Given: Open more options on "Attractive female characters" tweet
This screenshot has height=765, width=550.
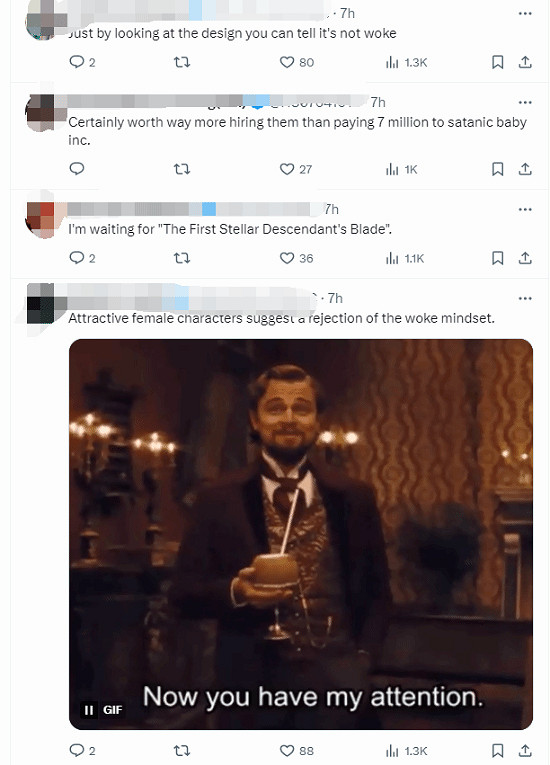Looking at the screenshot, I should point(525,298).
